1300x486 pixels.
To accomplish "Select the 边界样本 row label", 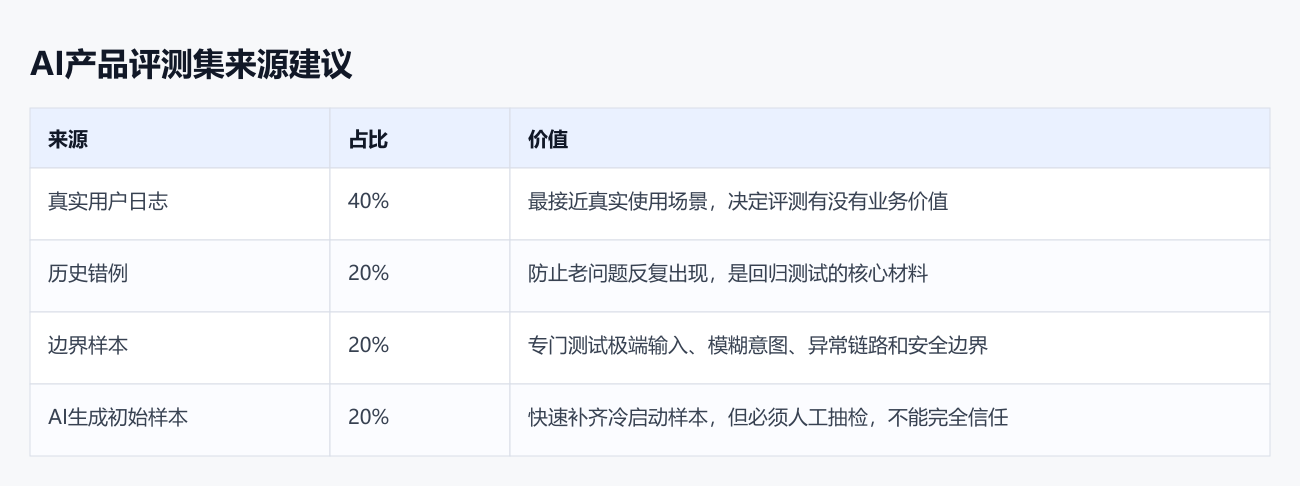I will pos(88,345).
